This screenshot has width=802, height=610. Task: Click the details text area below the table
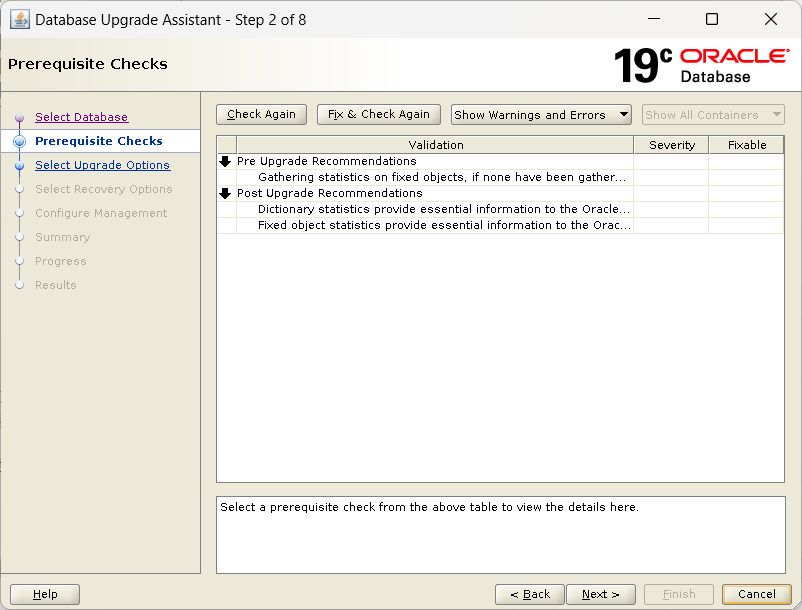click(x=501, y=535)
